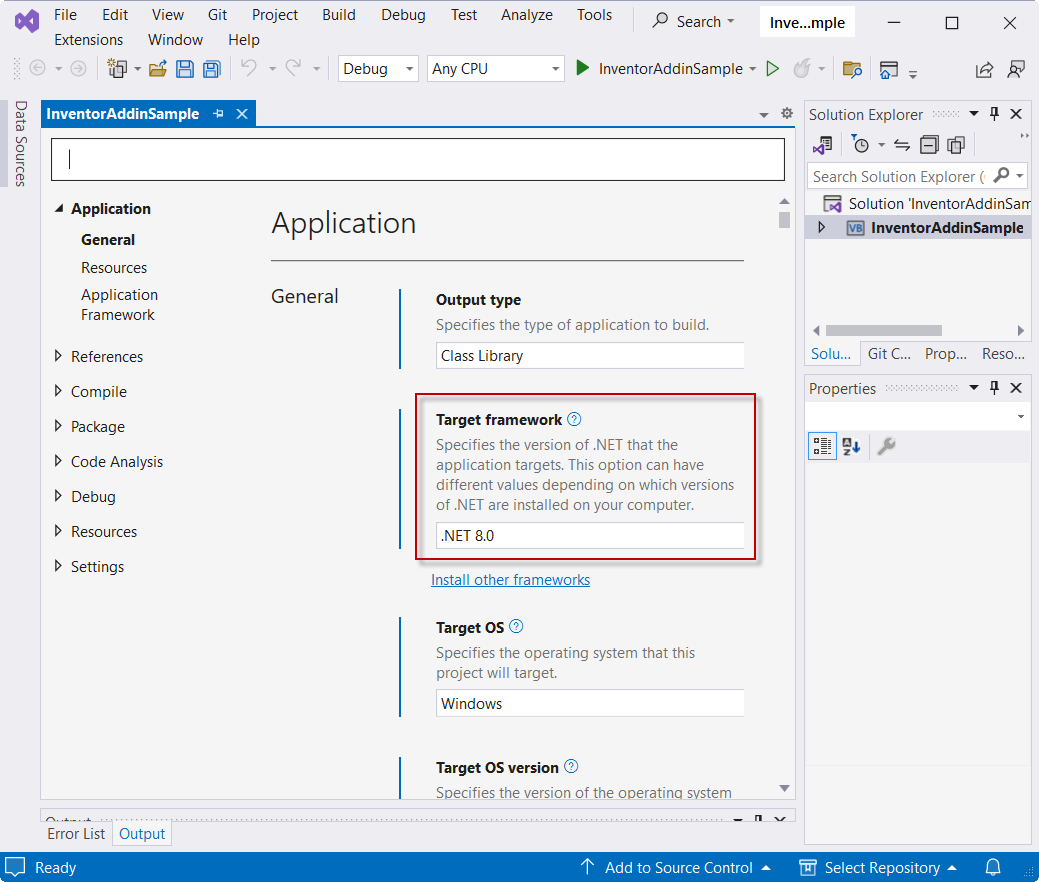Click Start Without Debugging outline play icon
1039x882 pixels.
772,68
